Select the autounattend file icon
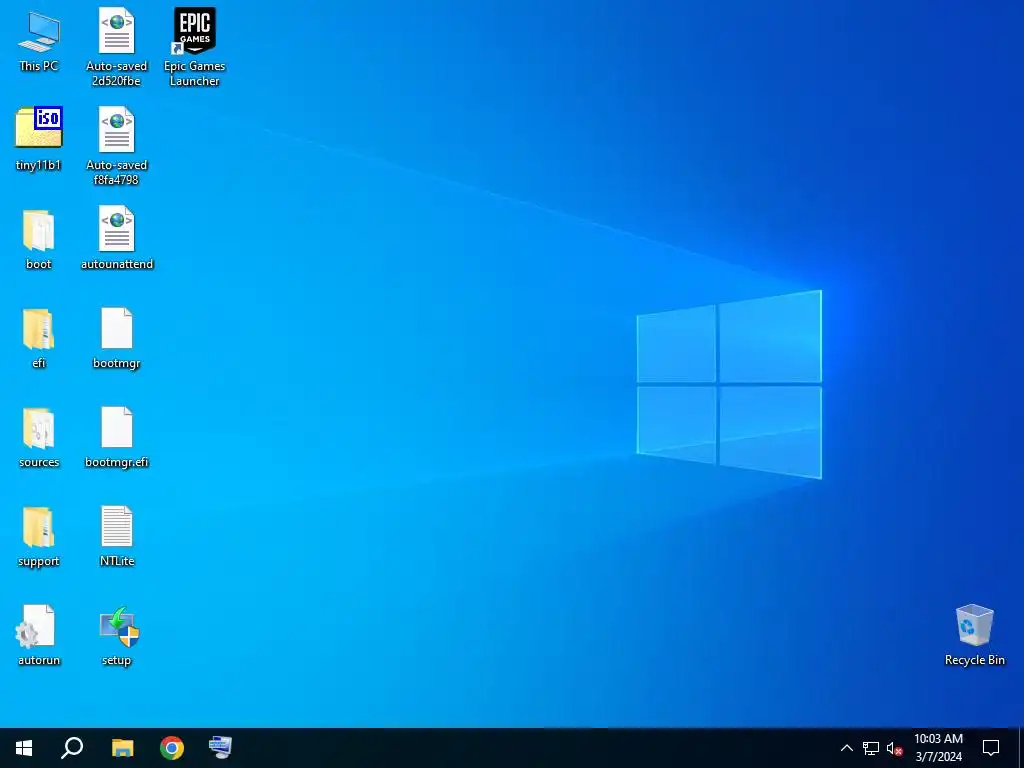 117,238
